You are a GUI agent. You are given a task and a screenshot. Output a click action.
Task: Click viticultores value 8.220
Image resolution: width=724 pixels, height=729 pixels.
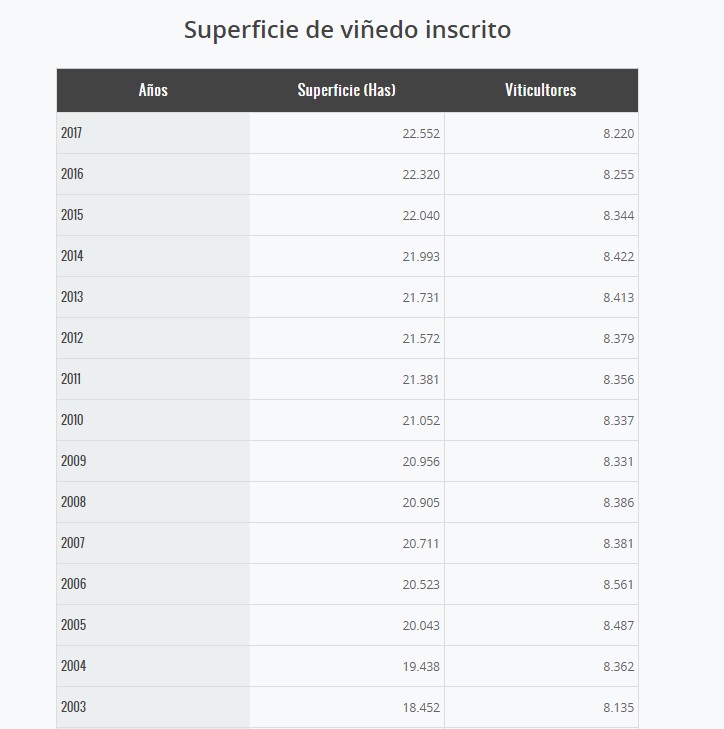[618, 134]
